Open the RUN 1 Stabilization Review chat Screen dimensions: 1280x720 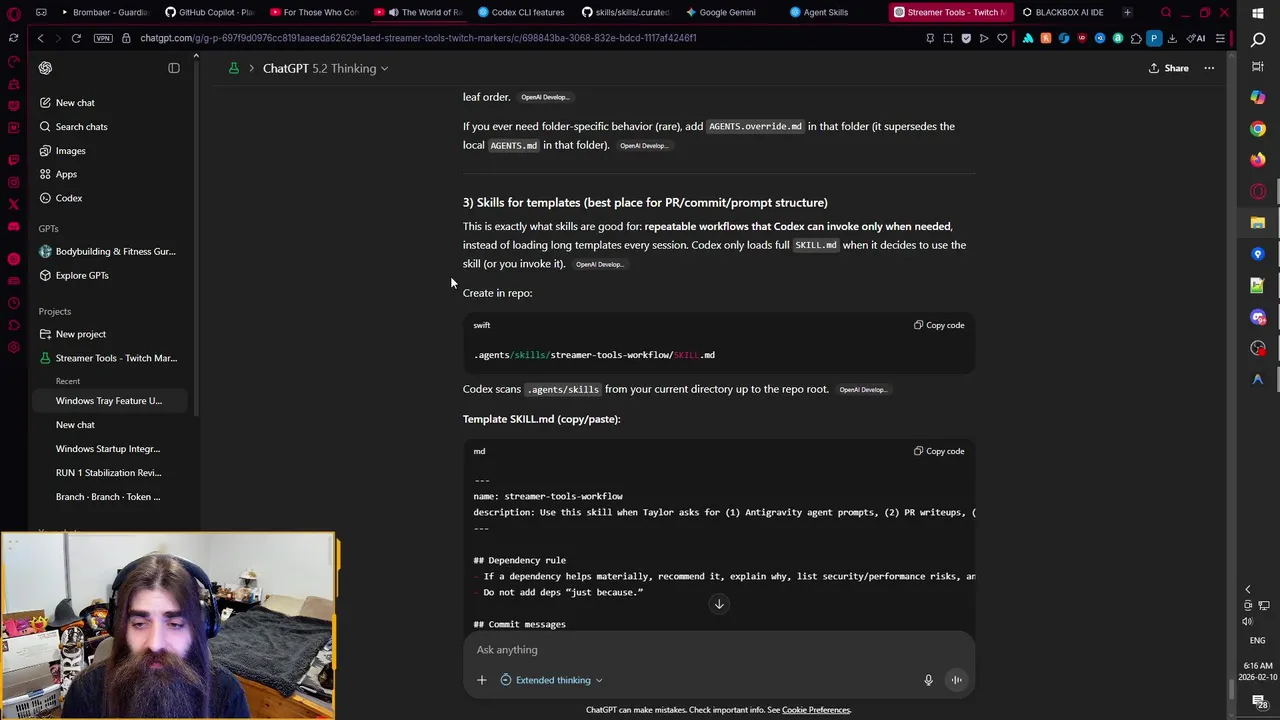[x=108, y=473]
